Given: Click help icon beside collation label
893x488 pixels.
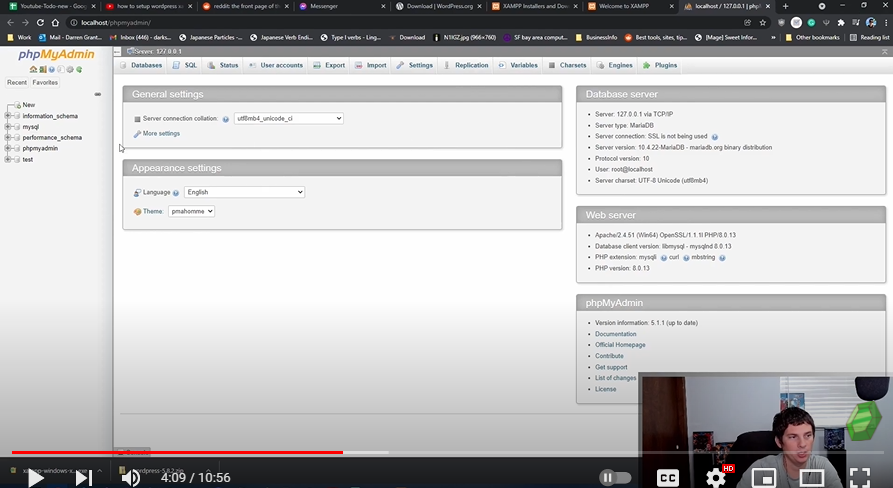Looking at the screenshot, I should click(x=226, y=119).
